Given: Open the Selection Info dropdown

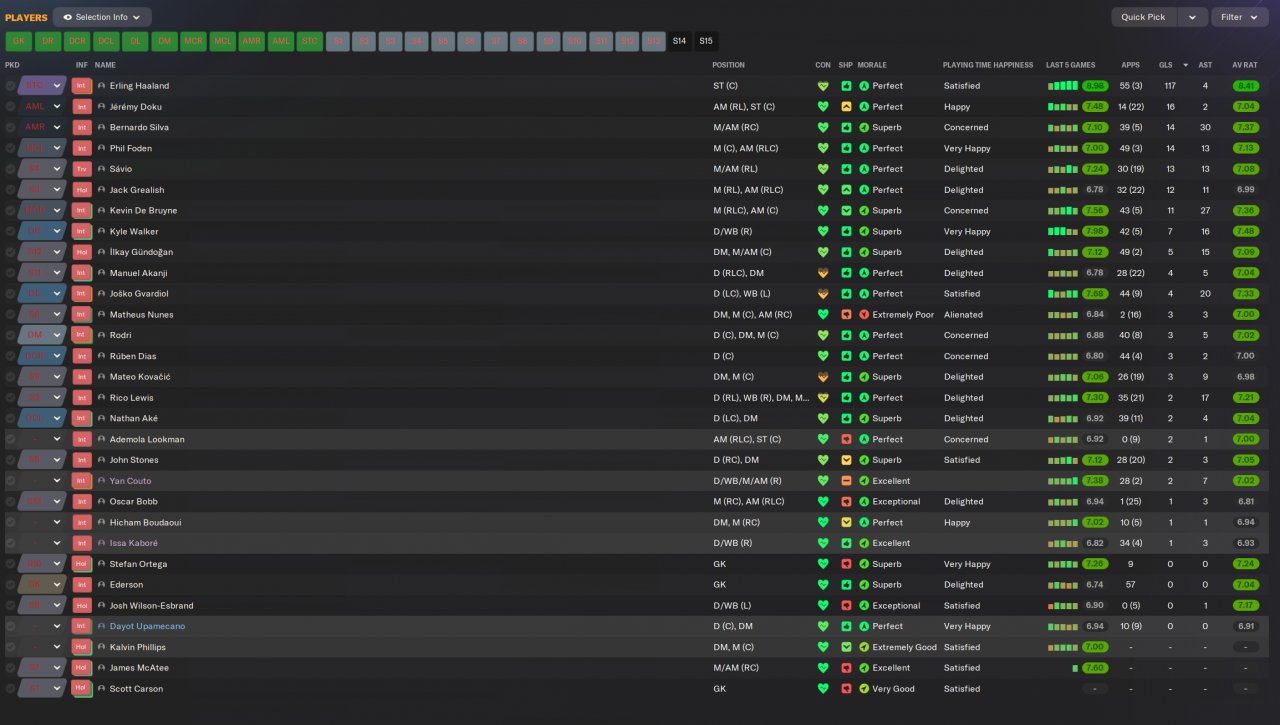Looking at the screenshot, I should [x=102, y=17].
